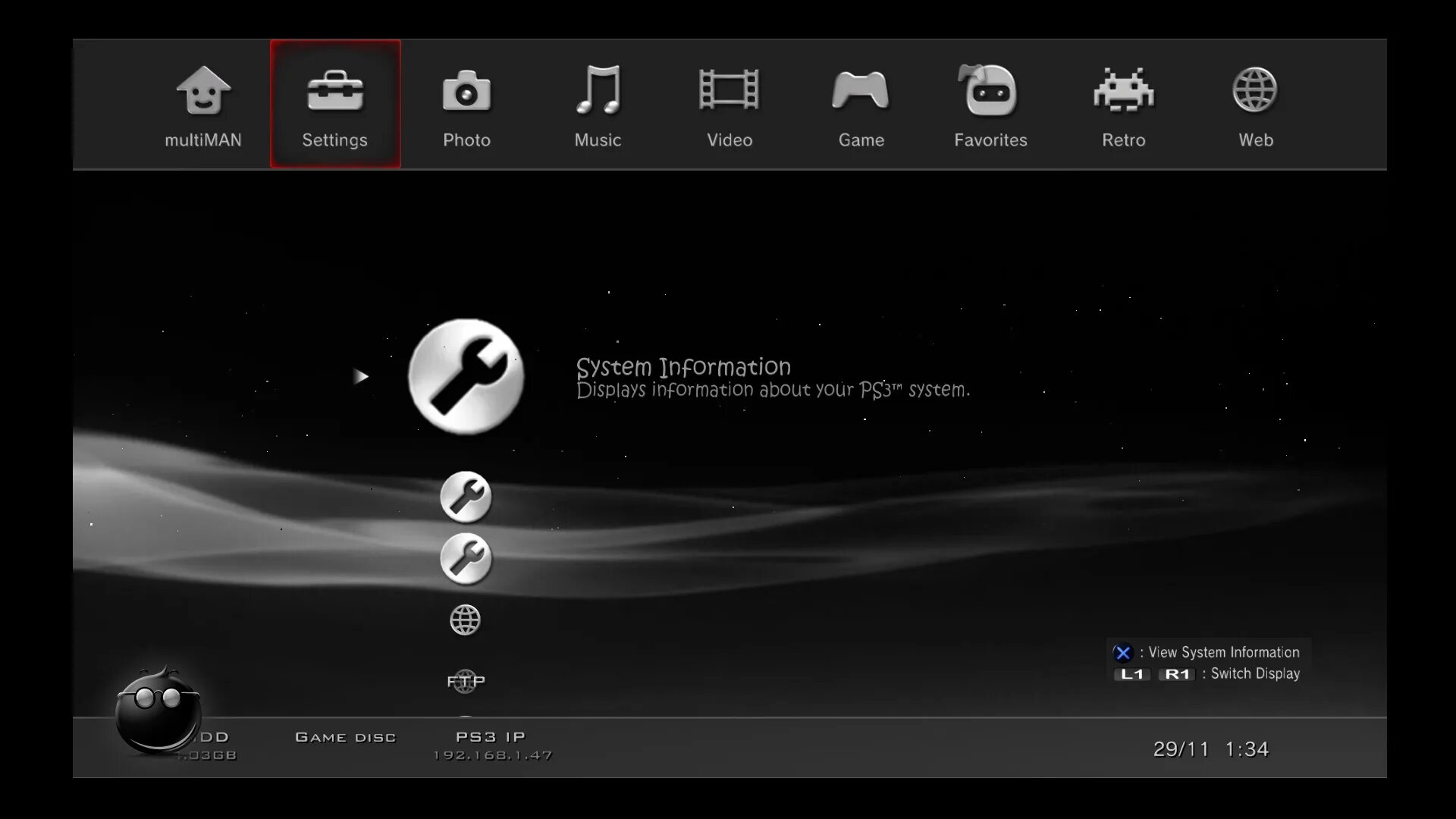Click the 'Displays information about your PS3' description

point(773,390)
